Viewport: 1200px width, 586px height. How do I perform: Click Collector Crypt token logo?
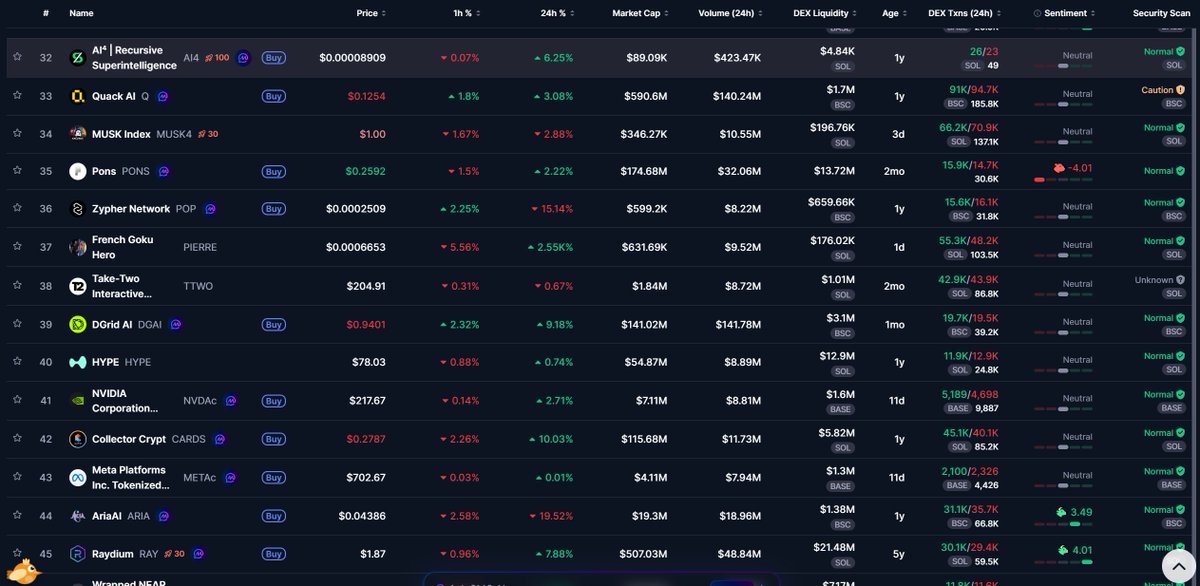click(77, 438)
